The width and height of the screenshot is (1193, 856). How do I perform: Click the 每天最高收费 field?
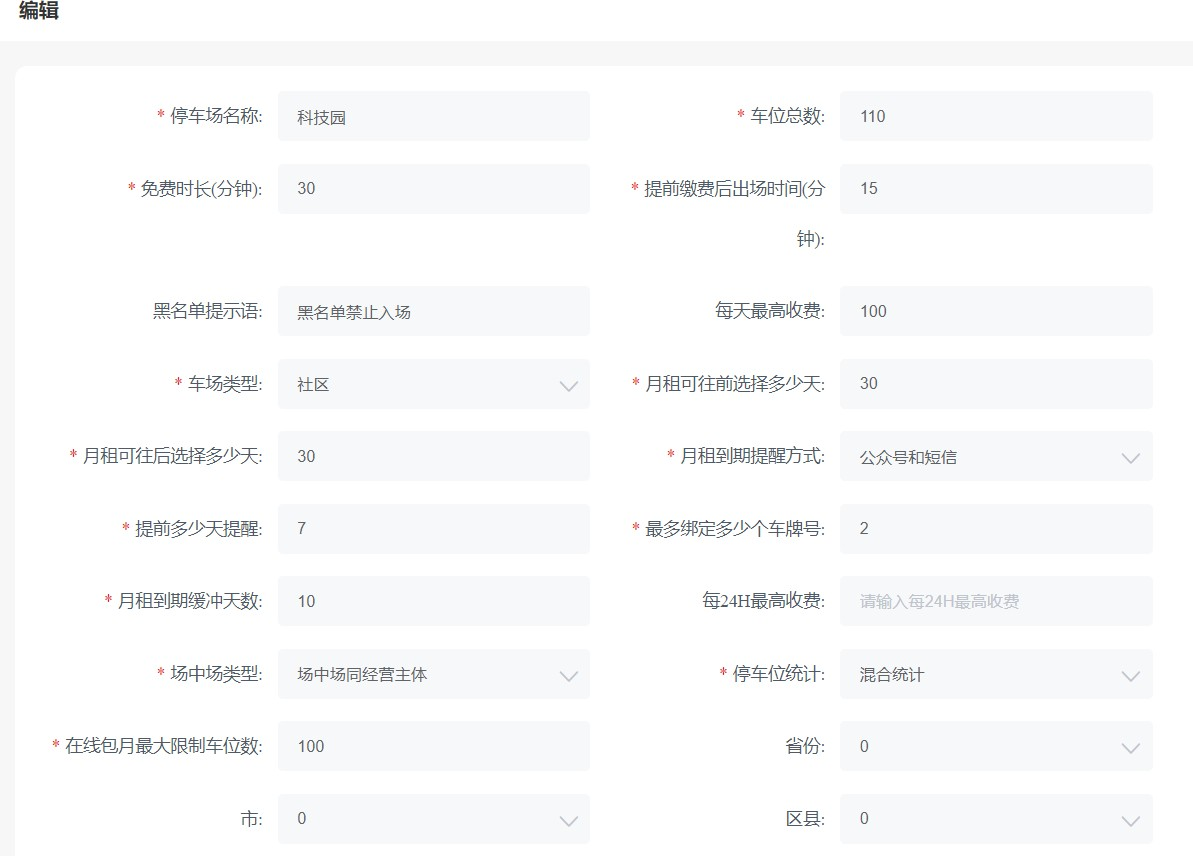tap(996, 311)
